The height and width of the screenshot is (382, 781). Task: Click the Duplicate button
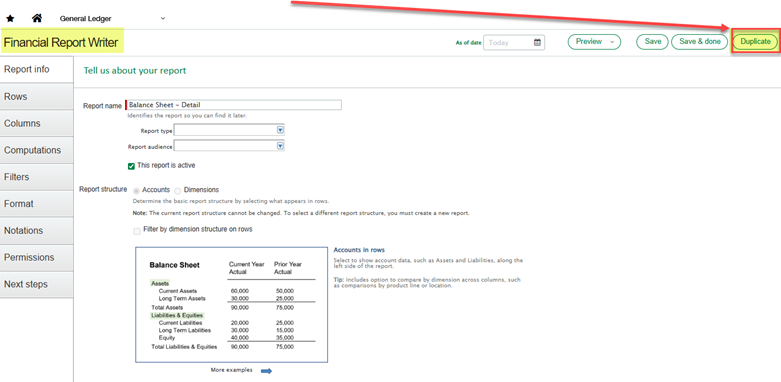pyautogui.click(x=755, y=42)
